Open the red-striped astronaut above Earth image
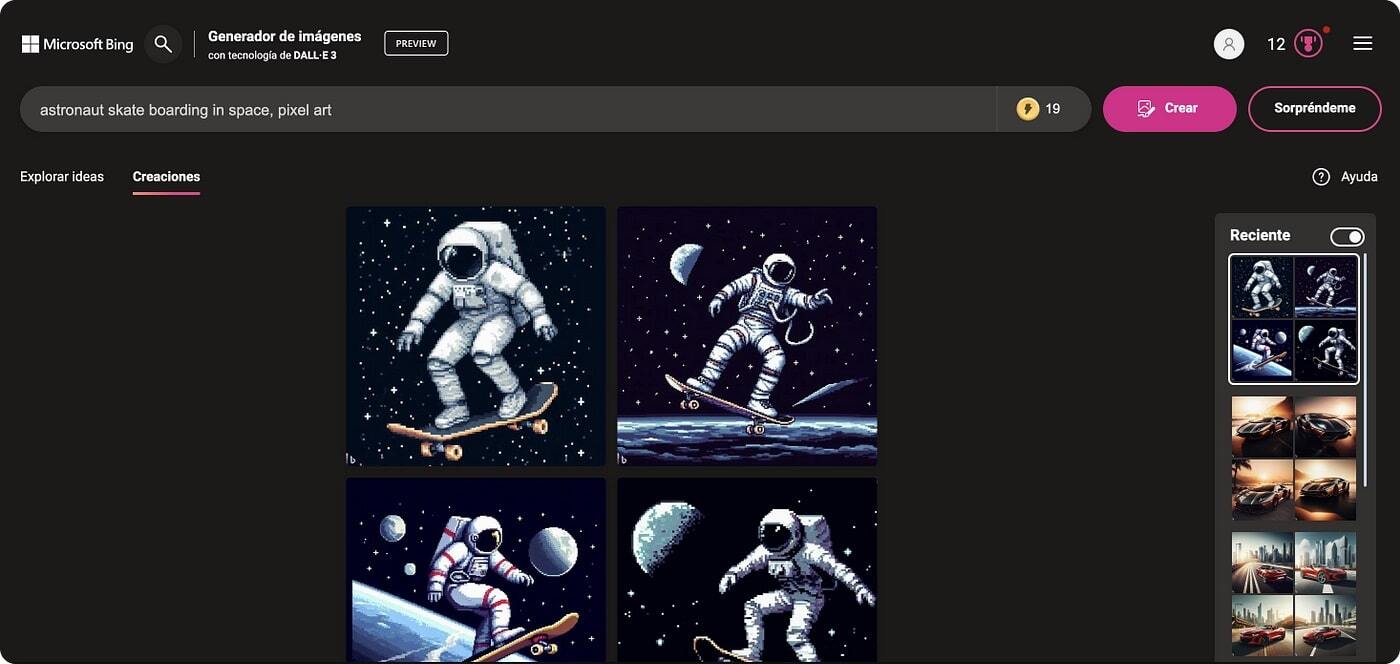The width and height of the screenshot is (1400, 664). pyautogui.click(x=476, y=570)
